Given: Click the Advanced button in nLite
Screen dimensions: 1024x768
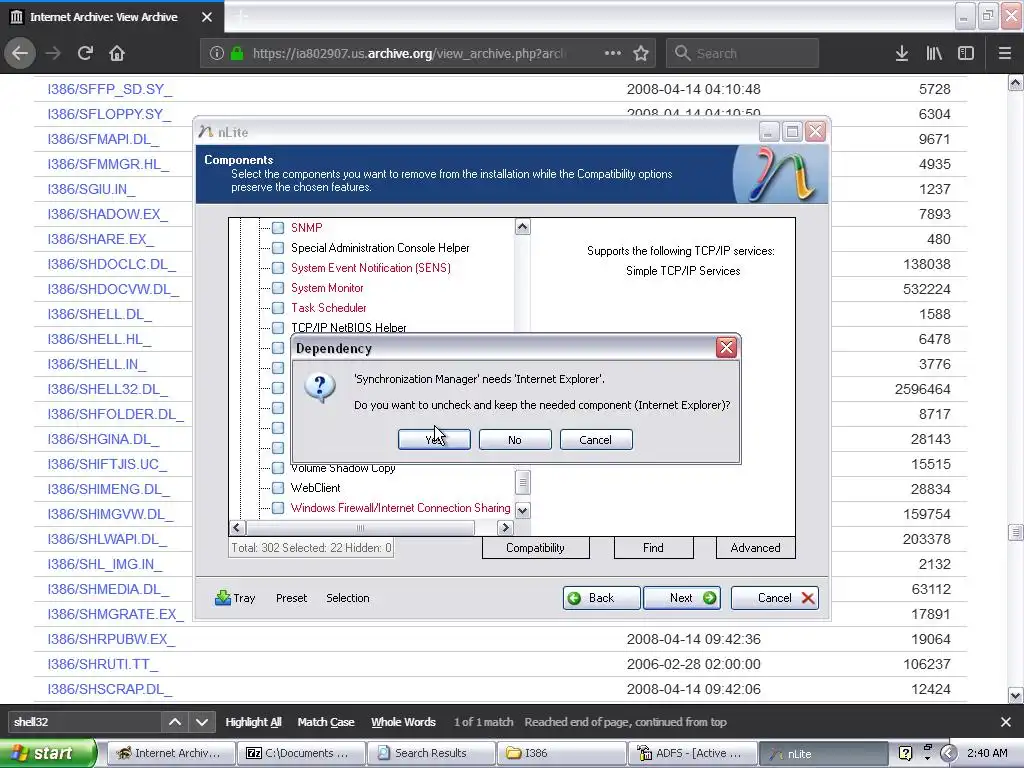Looking at the screenshot, I should tap(756, 548).
